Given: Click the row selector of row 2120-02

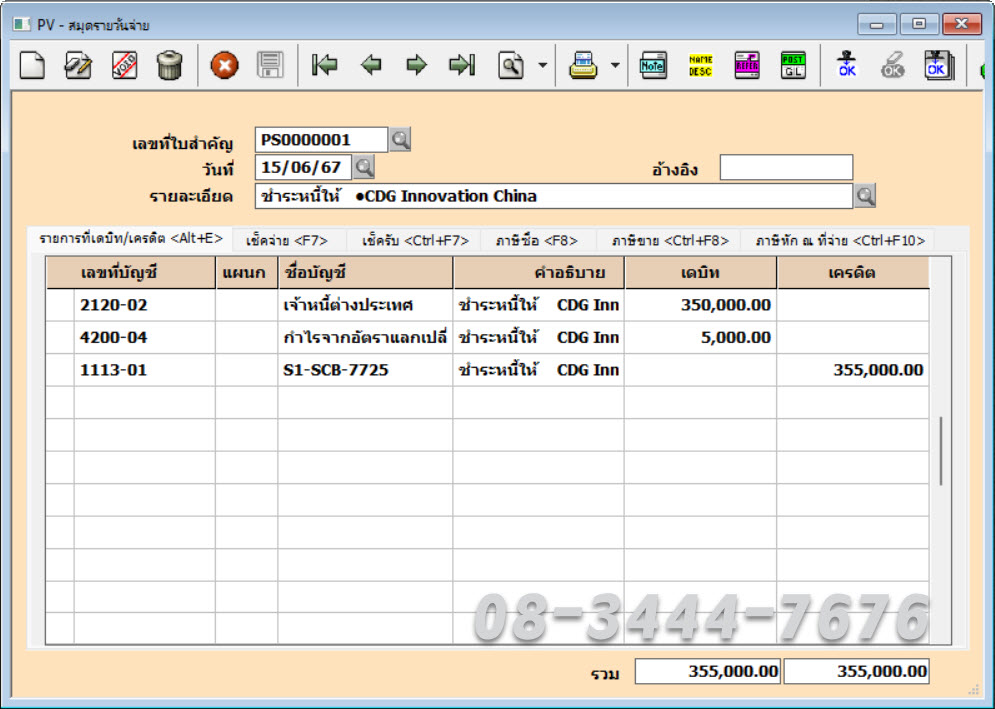Looking at the screenshot, I should click(60, 305).
